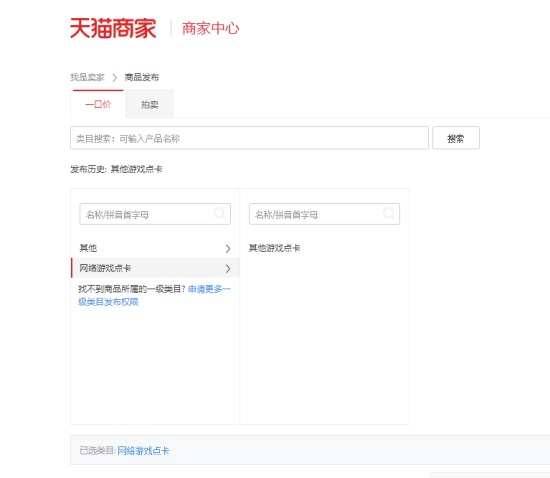Click magnifier icon in second-level filter
550x478 pixels.
click(x=389, y=213)
